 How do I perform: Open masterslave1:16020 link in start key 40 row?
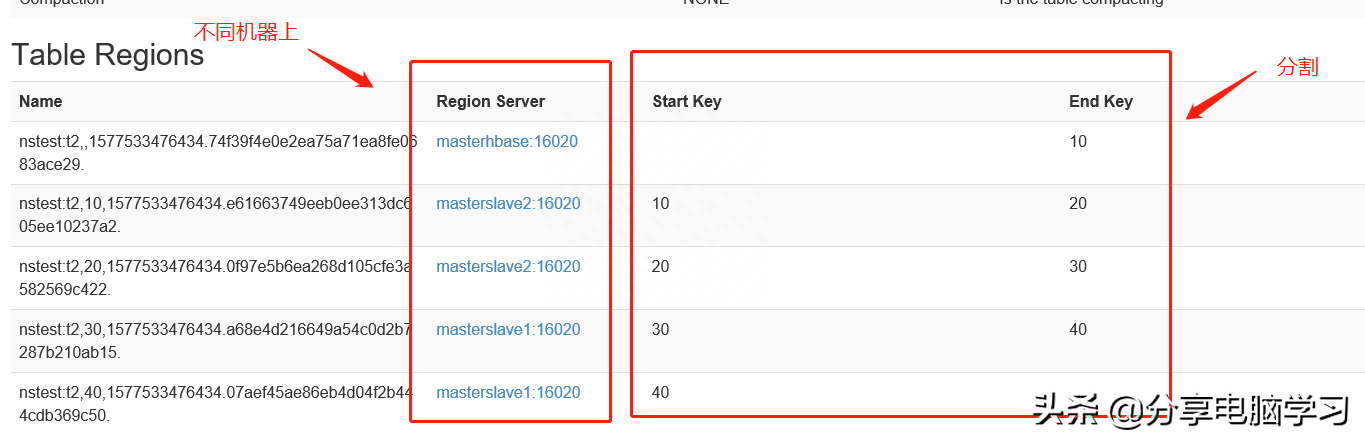(x=508, y=393)
